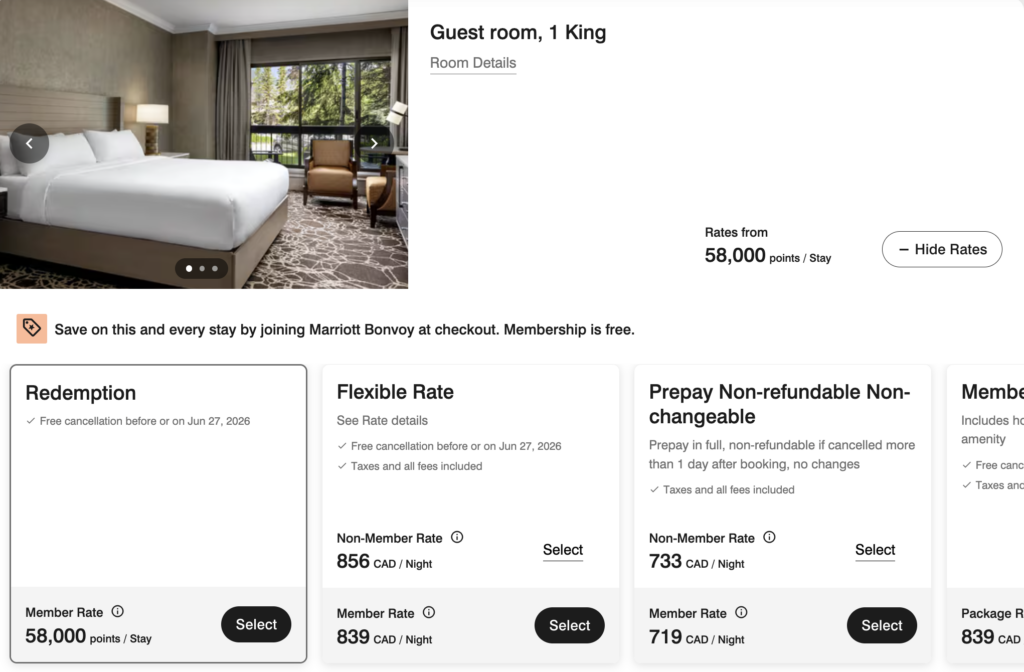The image size is (1024, 672).
Task: Open the Room Details link
Action: tap(473, 63)
